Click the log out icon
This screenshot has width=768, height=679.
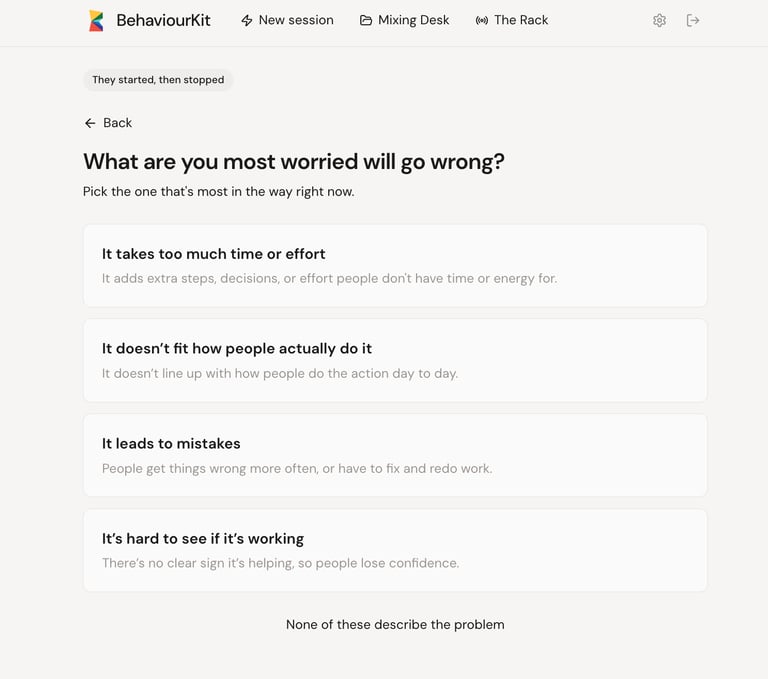(x=693, y=20)
